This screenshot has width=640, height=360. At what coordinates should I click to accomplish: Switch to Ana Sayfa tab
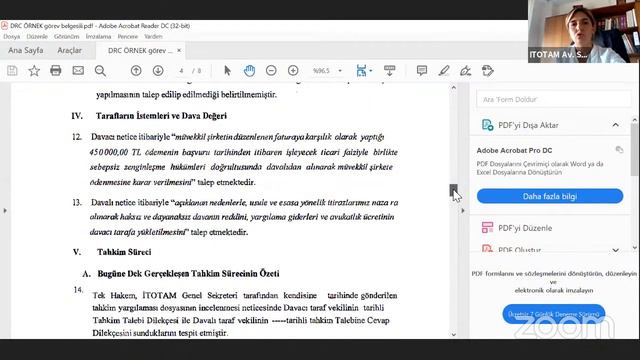click(x=25, y=50)
